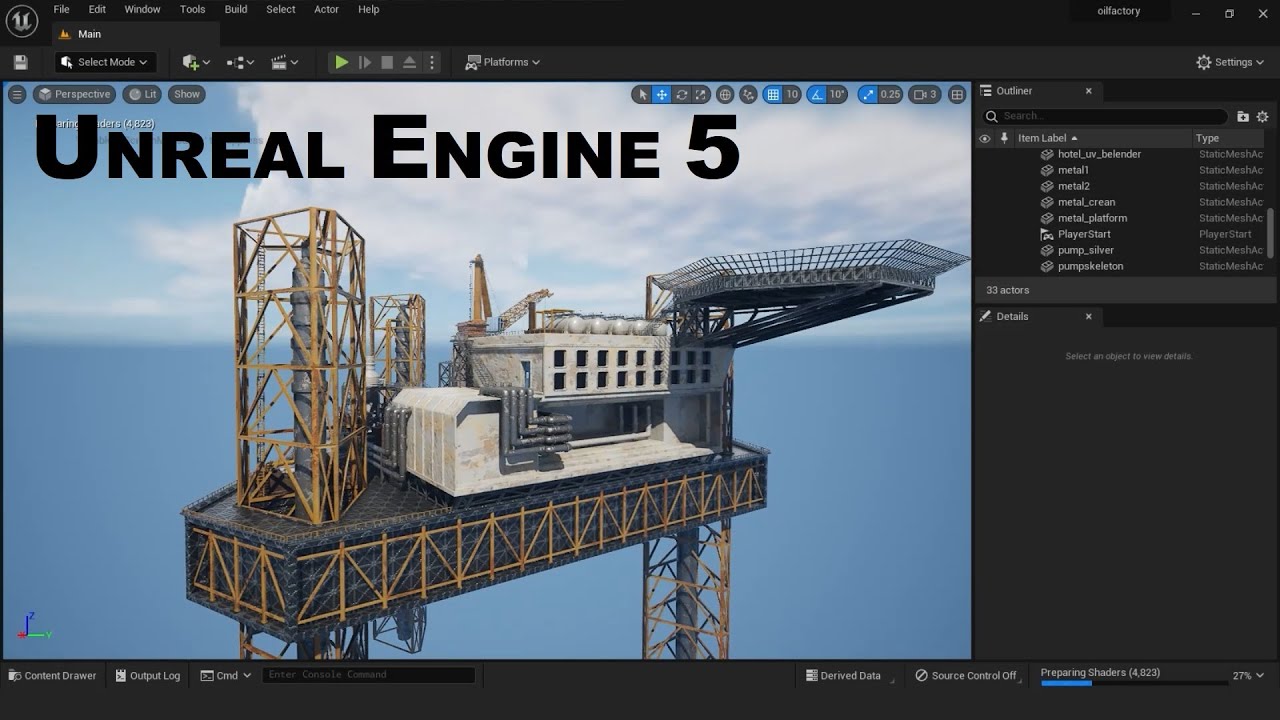Viewport: 1280px width, 720px height.
Task: Switch to the Main level tab
Action: [136, 34]
